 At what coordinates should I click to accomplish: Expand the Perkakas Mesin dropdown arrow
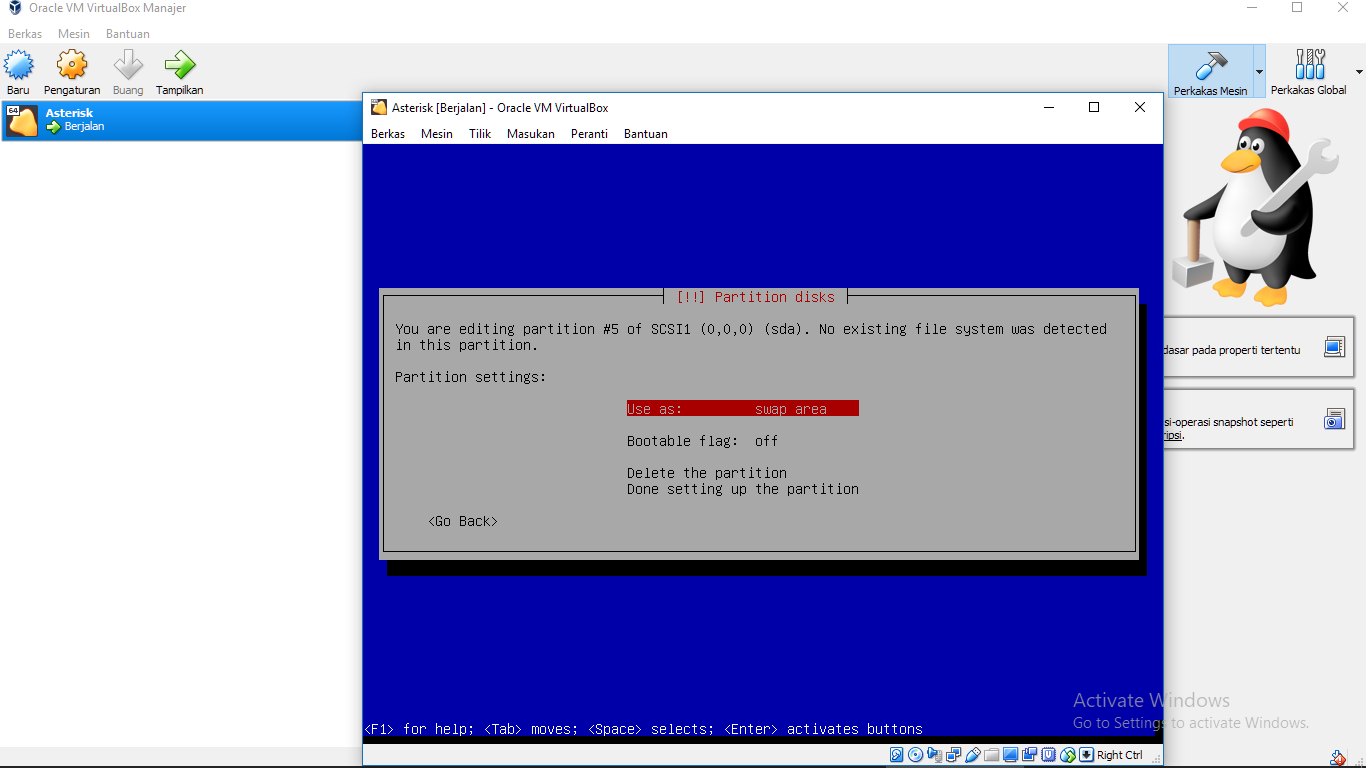click(x=1259, y=72)
